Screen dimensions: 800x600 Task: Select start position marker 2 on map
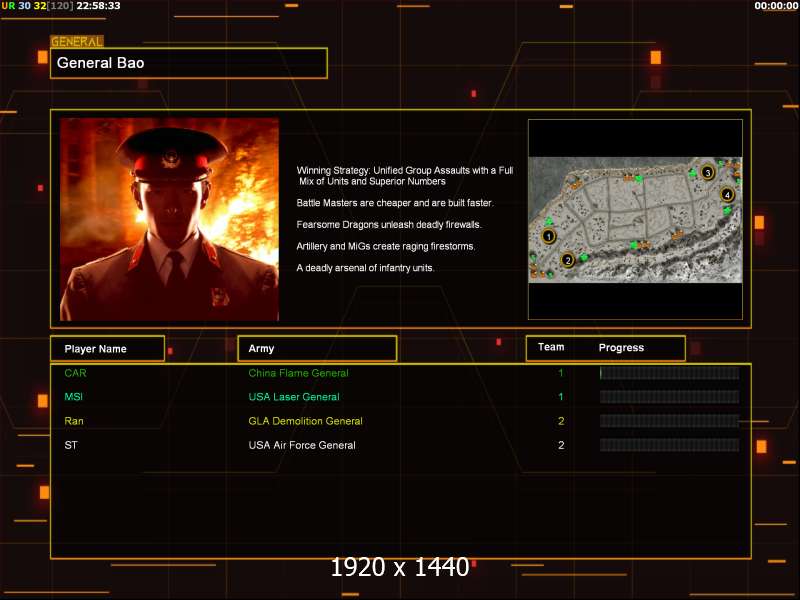point(567,260)
